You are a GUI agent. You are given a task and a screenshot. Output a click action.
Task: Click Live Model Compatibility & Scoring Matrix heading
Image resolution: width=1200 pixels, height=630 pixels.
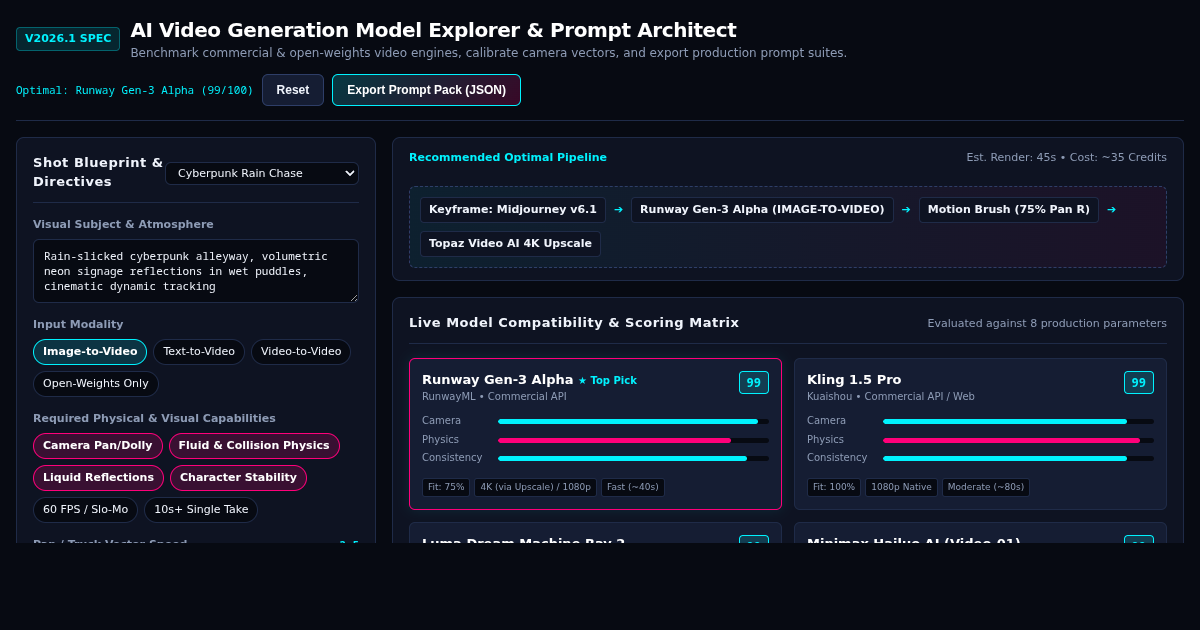[x=574, y=323]
